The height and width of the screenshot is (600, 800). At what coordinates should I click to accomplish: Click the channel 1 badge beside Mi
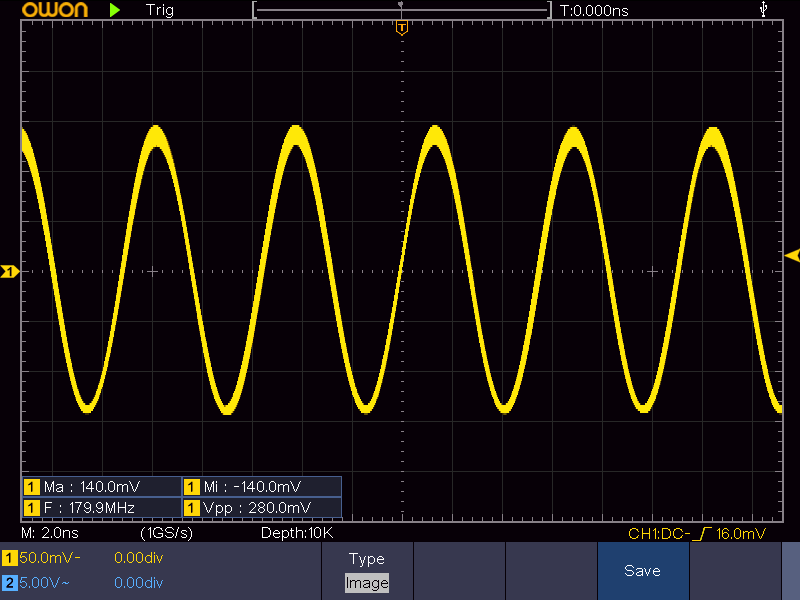click(191, 487)
